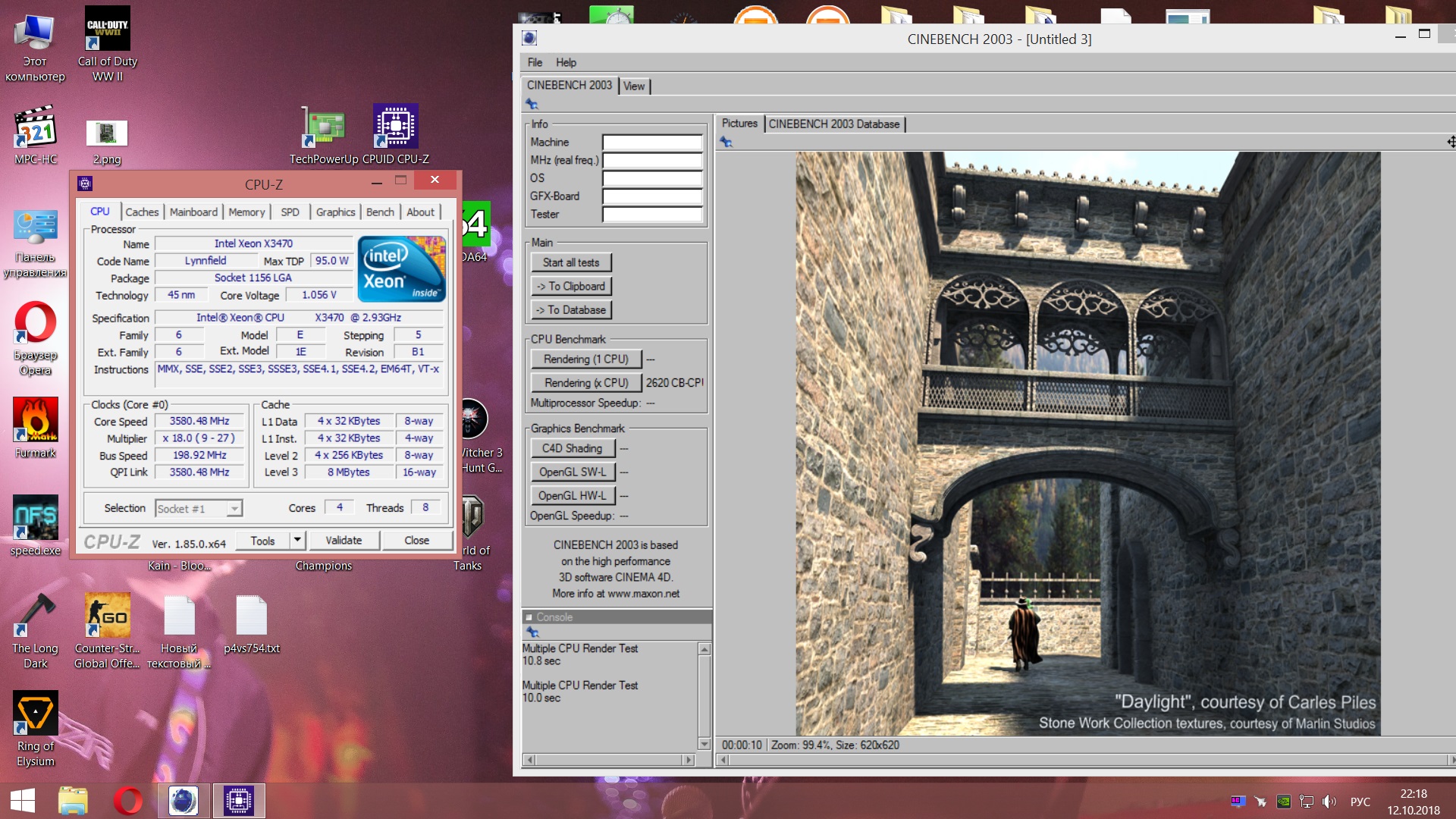The image size is (1456, 819).
Task: Launch Браузер Opera from the desktop
Action: 35,339
